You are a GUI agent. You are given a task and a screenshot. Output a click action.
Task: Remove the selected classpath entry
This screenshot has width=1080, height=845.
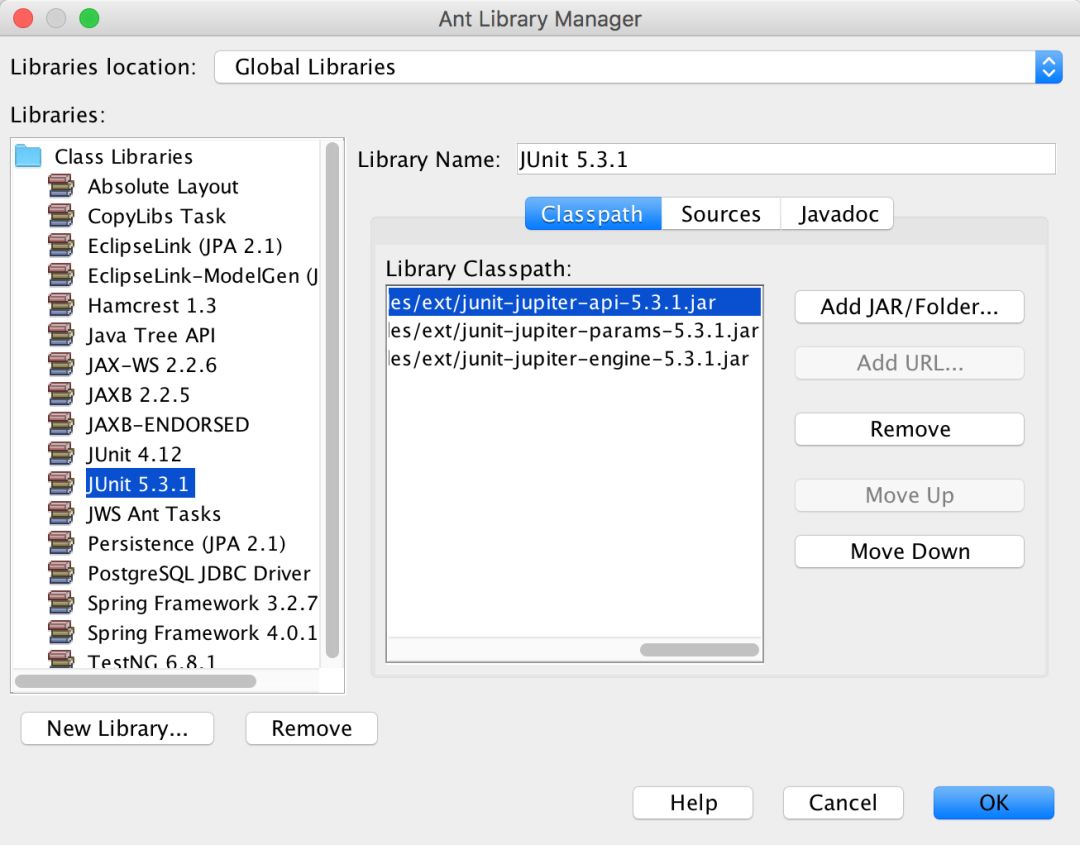pyautogui.click(x=909, y=429)
